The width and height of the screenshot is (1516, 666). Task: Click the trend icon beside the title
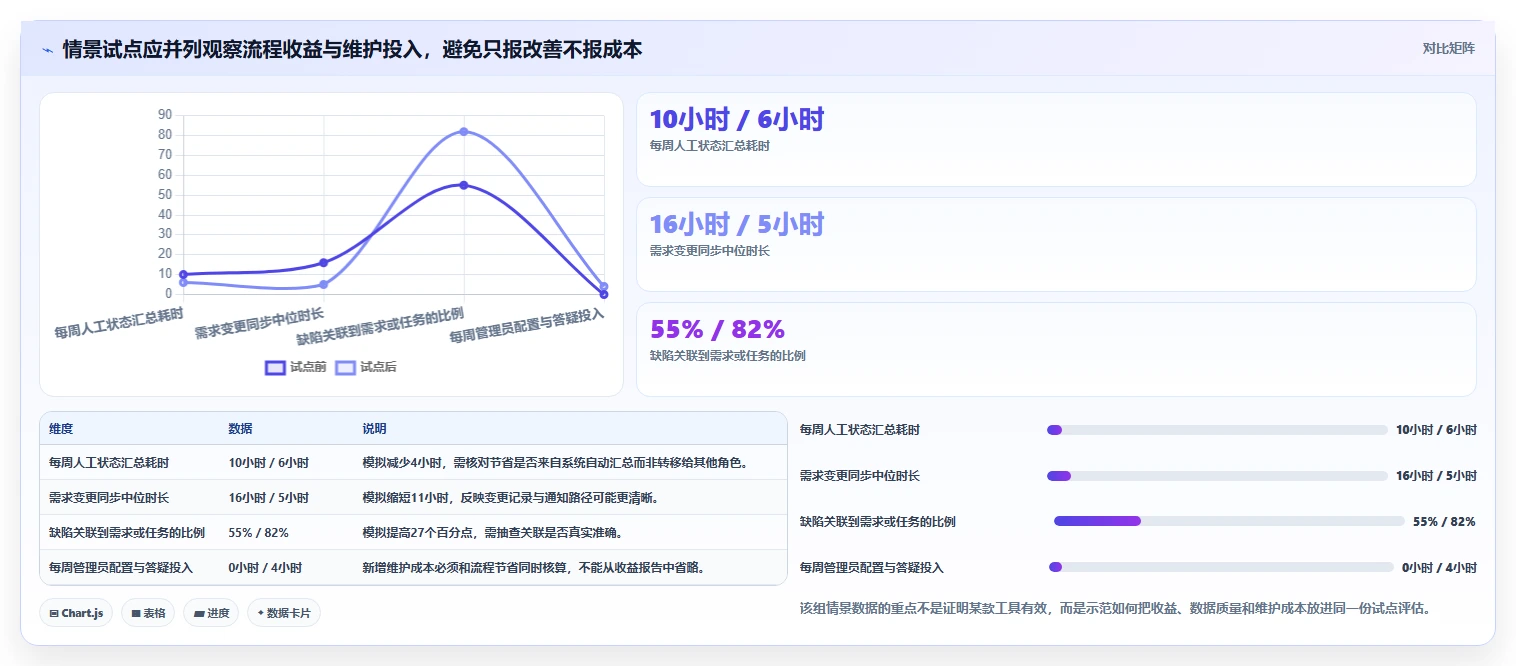click(48, 49)
